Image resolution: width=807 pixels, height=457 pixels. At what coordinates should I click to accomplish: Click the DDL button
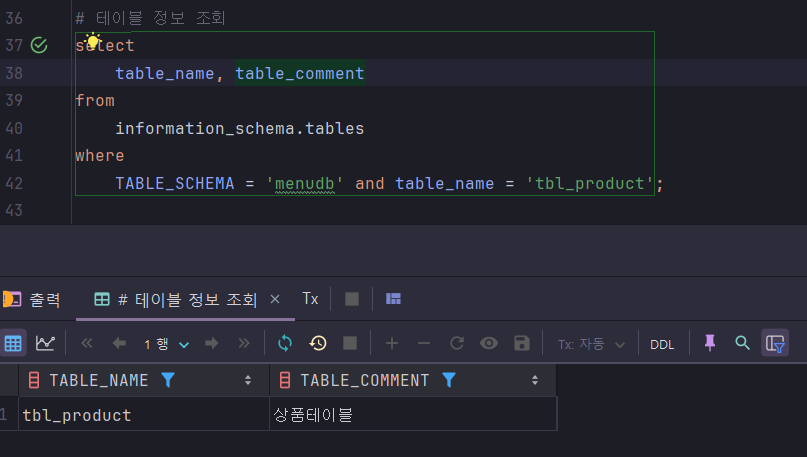coord(662,345)
